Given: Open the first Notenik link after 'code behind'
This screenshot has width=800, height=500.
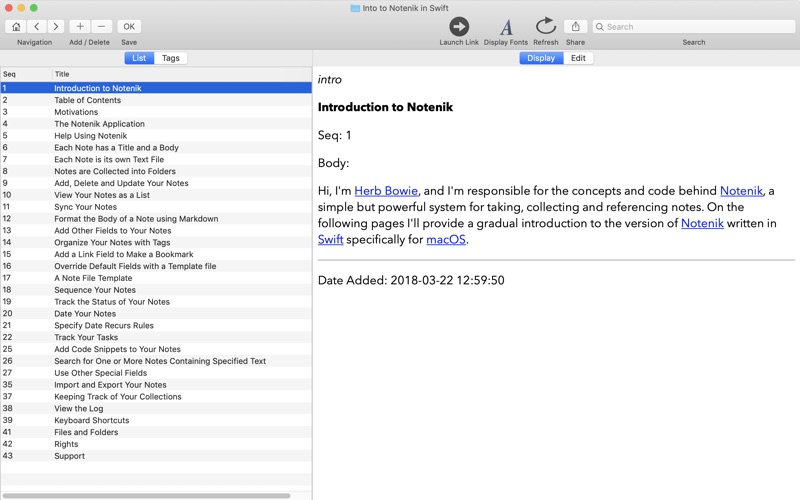Looking at the screenshot, I should pos(741,191).
